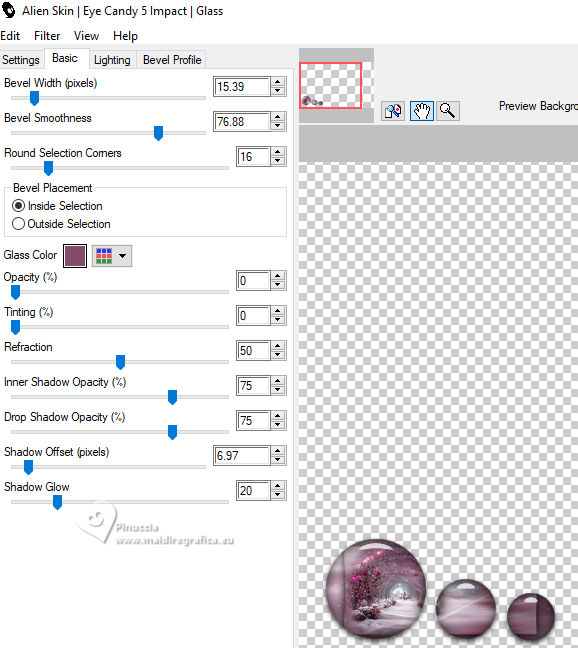
Task: Switch to the Lighting tab
Action: [x=112, y=60]
